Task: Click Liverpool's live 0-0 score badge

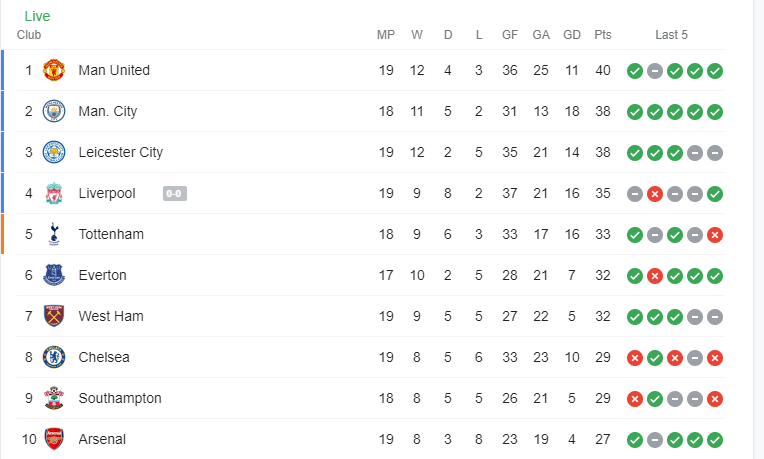Action: point(174,193)
